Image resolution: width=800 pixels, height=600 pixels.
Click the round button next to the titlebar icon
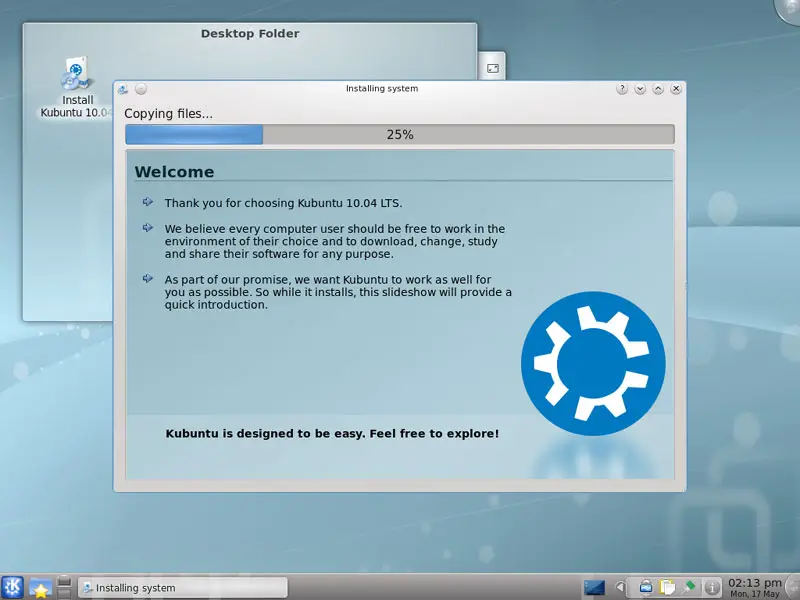[x=141, y=89]
